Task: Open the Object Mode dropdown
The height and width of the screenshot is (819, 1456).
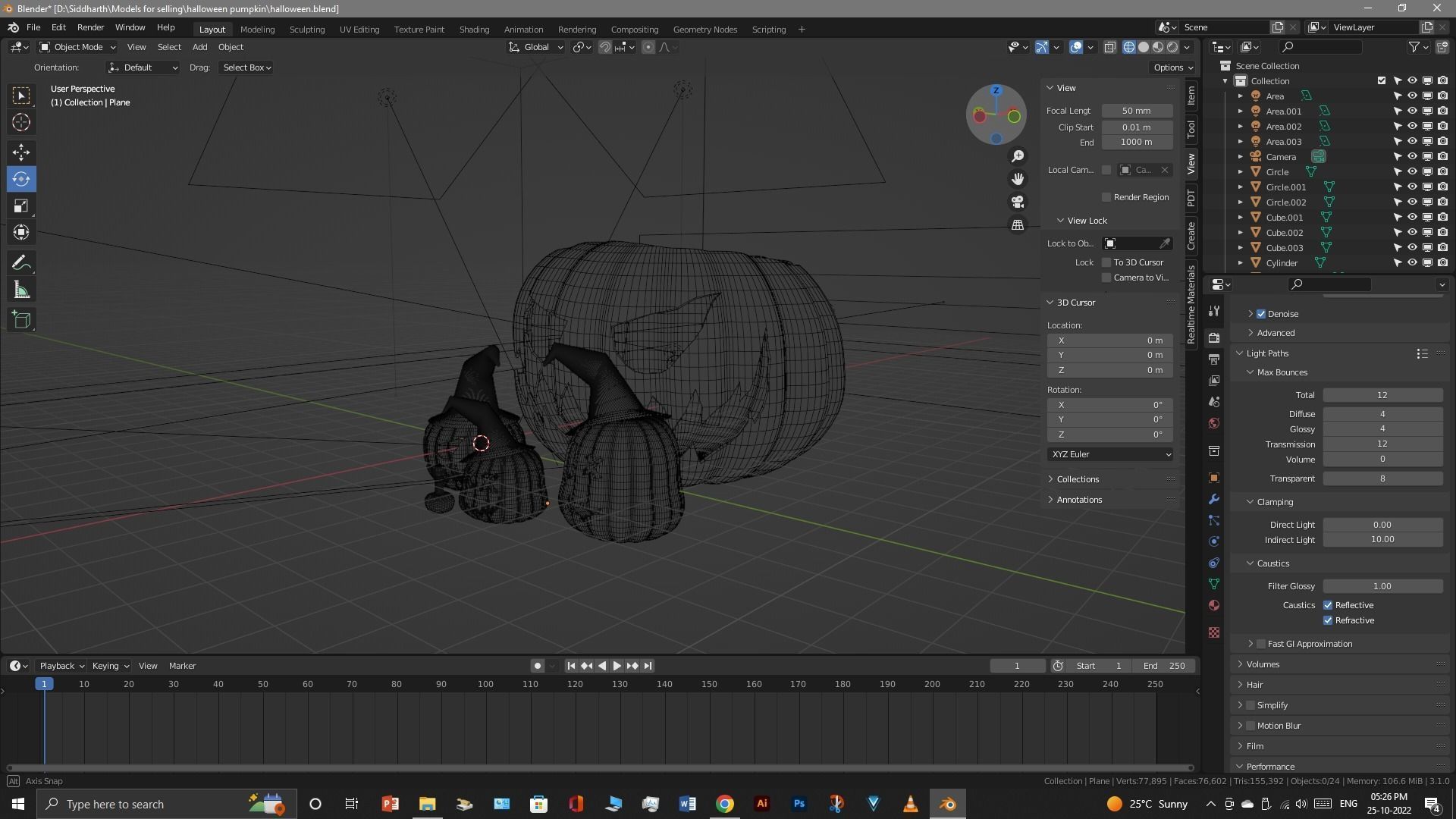Action: [77, 47]
